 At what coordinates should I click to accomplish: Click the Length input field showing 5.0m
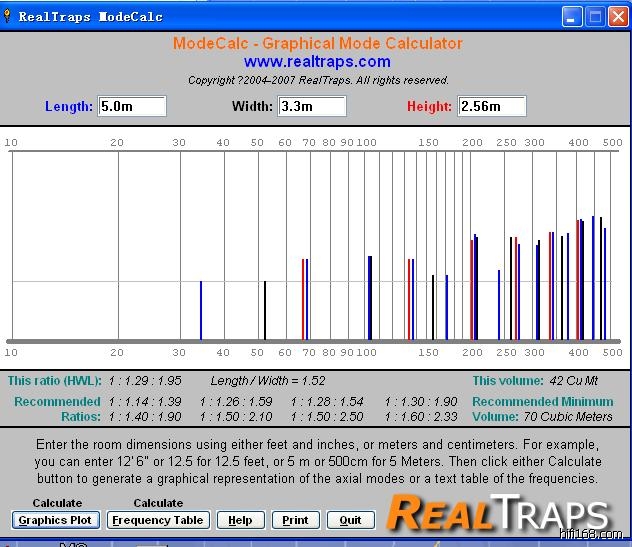132,106
